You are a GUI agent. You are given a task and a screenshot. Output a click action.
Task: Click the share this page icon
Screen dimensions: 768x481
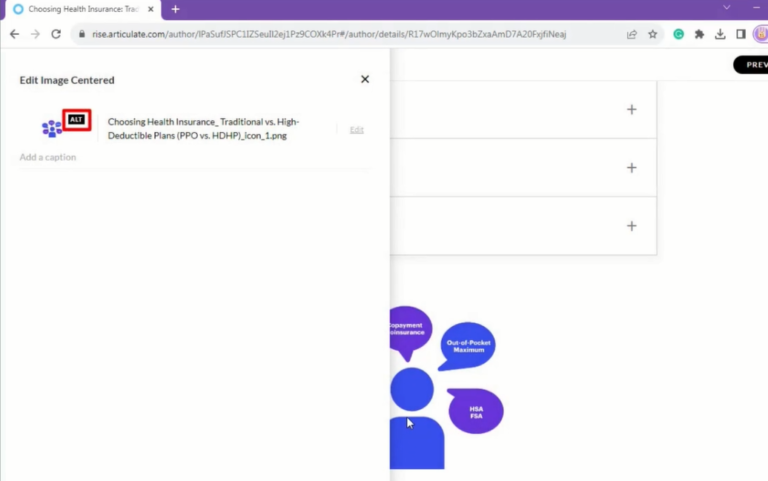pyautogui.click(x=632, y=34)
